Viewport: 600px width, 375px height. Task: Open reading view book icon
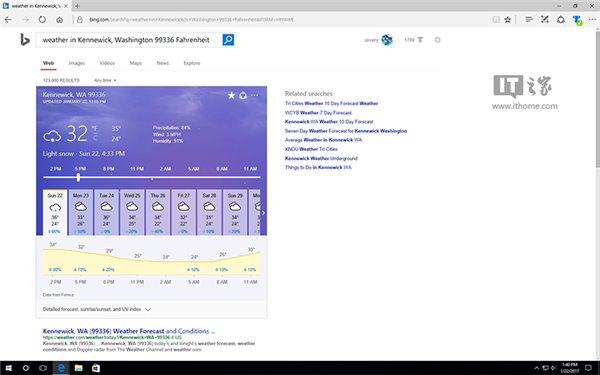tap(496, 20)
